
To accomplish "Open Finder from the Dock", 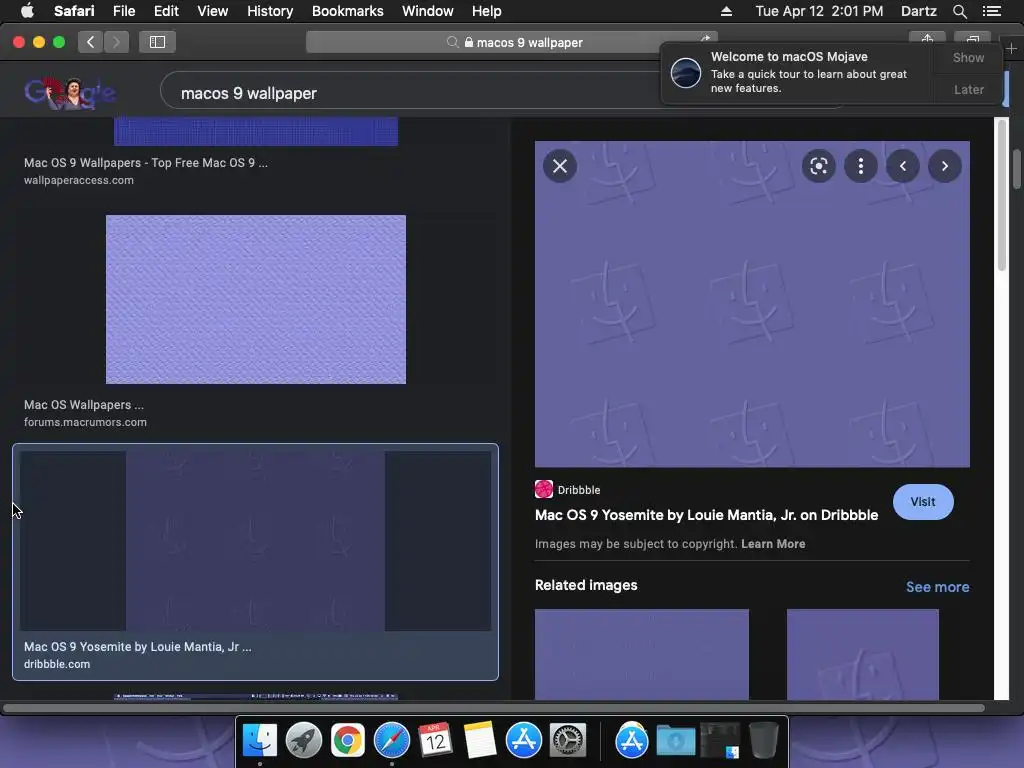I will click(x=260, y=741).
